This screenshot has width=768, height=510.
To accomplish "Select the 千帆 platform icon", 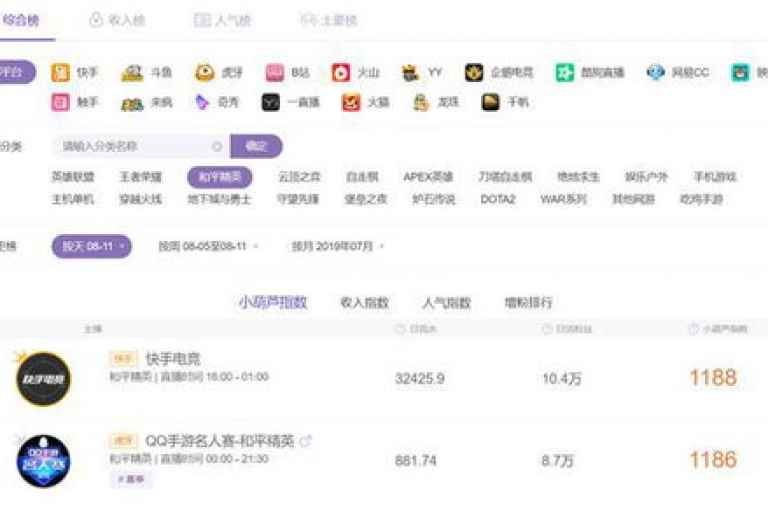I will pos(490,102).
